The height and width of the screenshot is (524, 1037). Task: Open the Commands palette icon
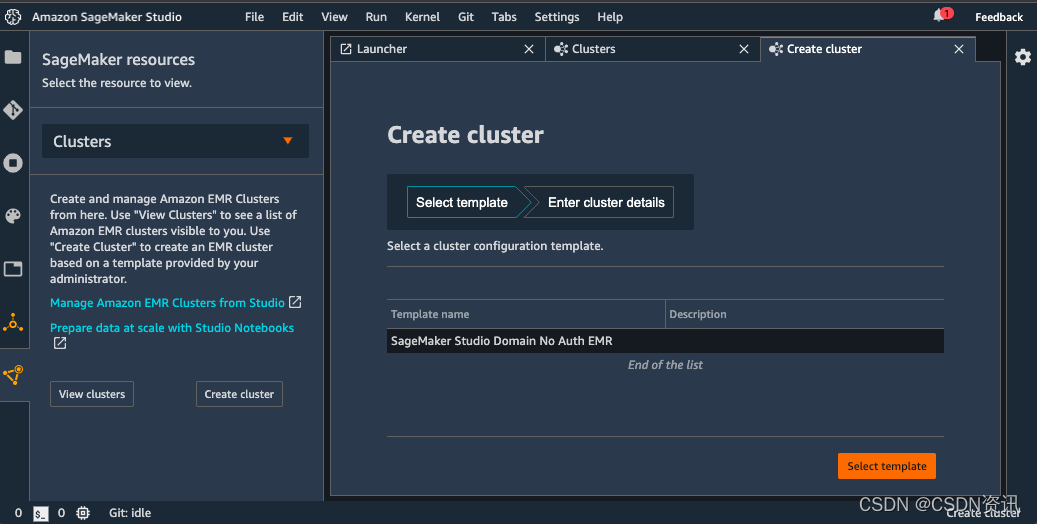pyautogui.click(x=13, y=216)
